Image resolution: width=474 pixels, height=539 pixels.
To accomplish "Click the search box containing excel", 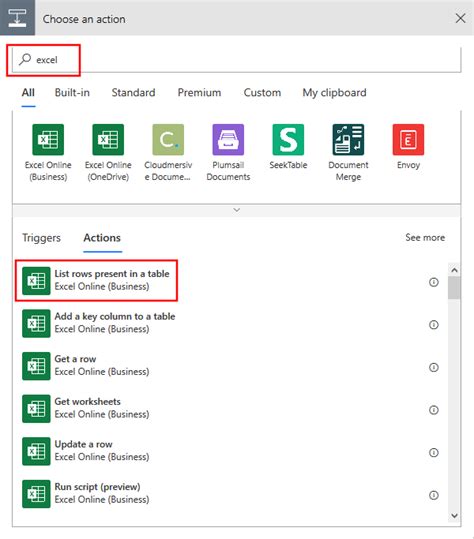I will click(236, 60).
